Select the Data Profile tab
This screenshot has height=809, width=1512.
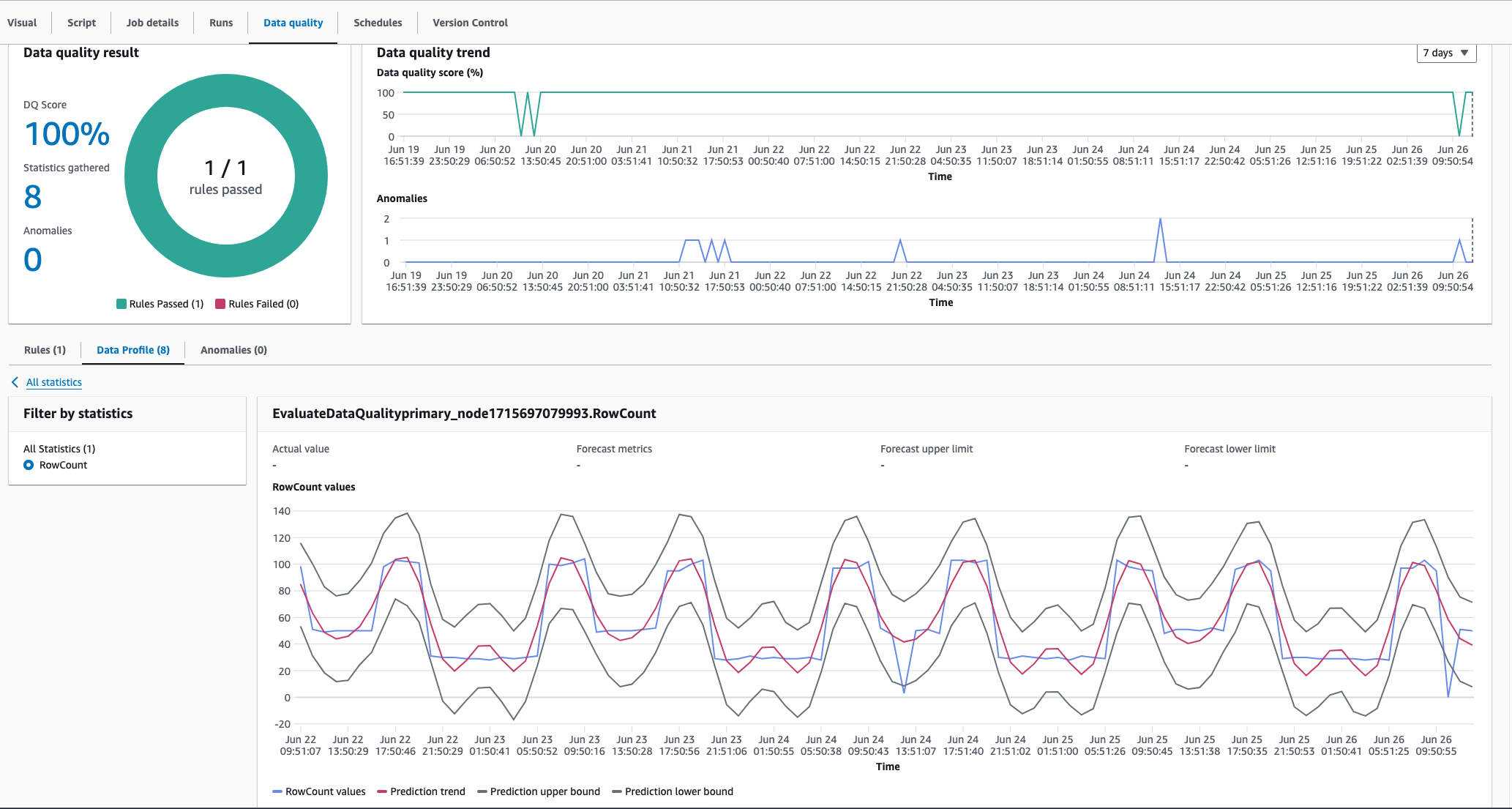[134, 349]
